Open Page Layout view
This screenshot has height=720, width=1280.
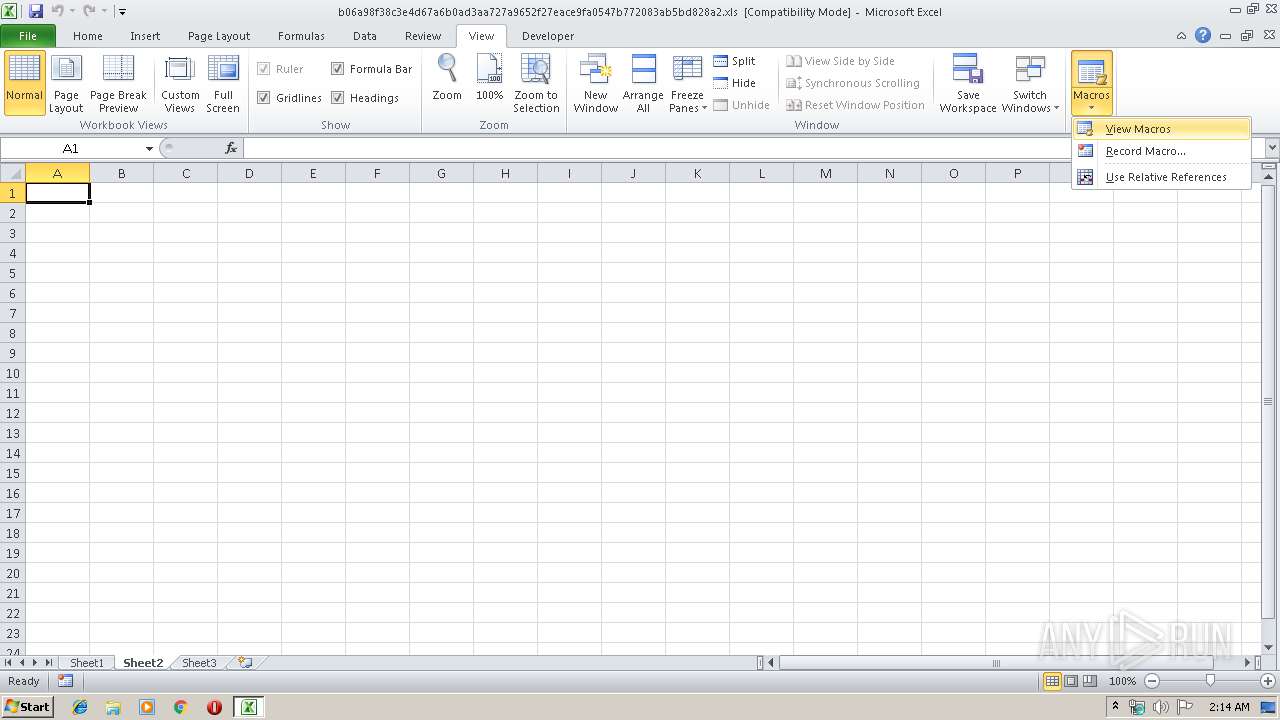(66, 83)
